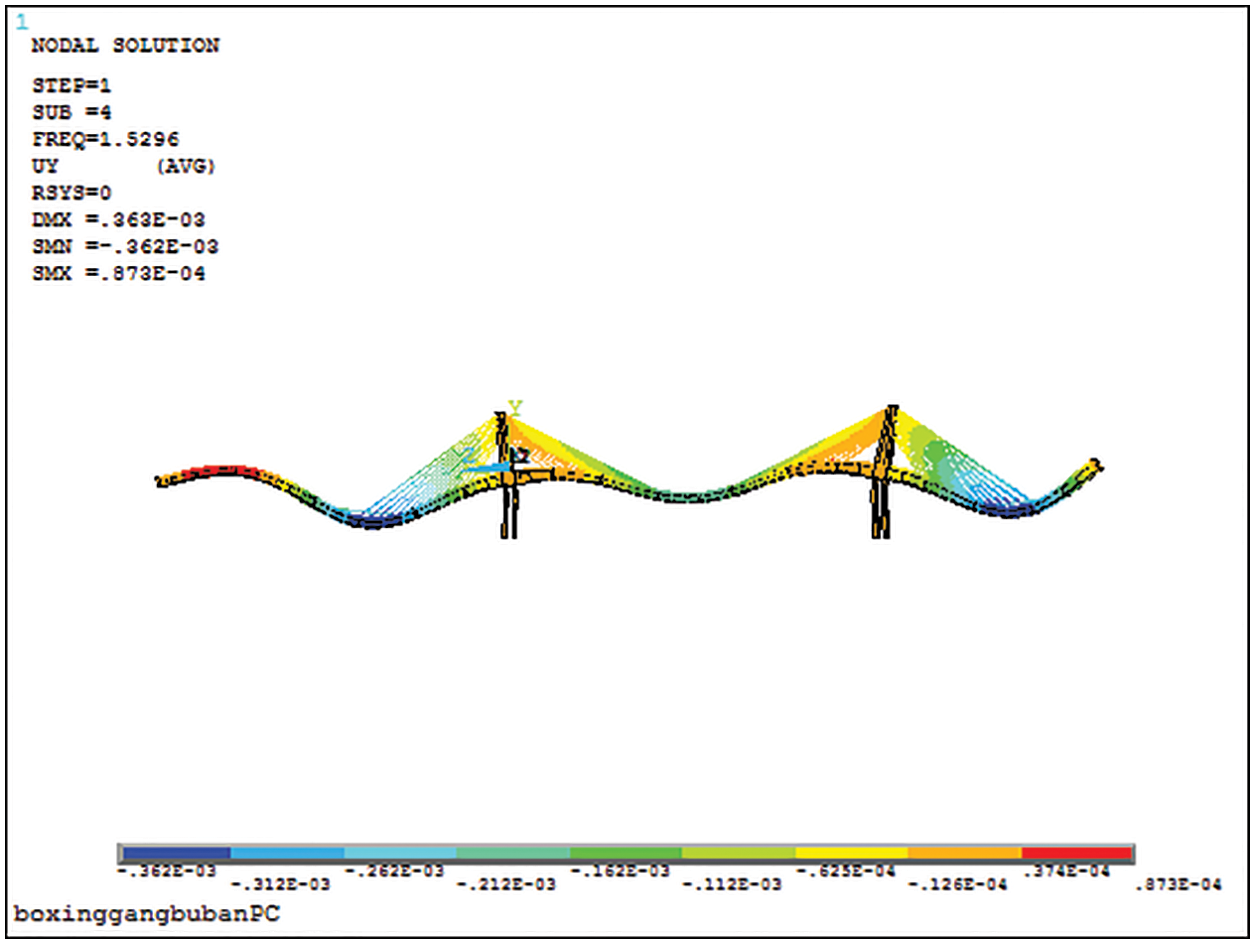Select the DMX =.363E-03 line

(x=118, y=219)
